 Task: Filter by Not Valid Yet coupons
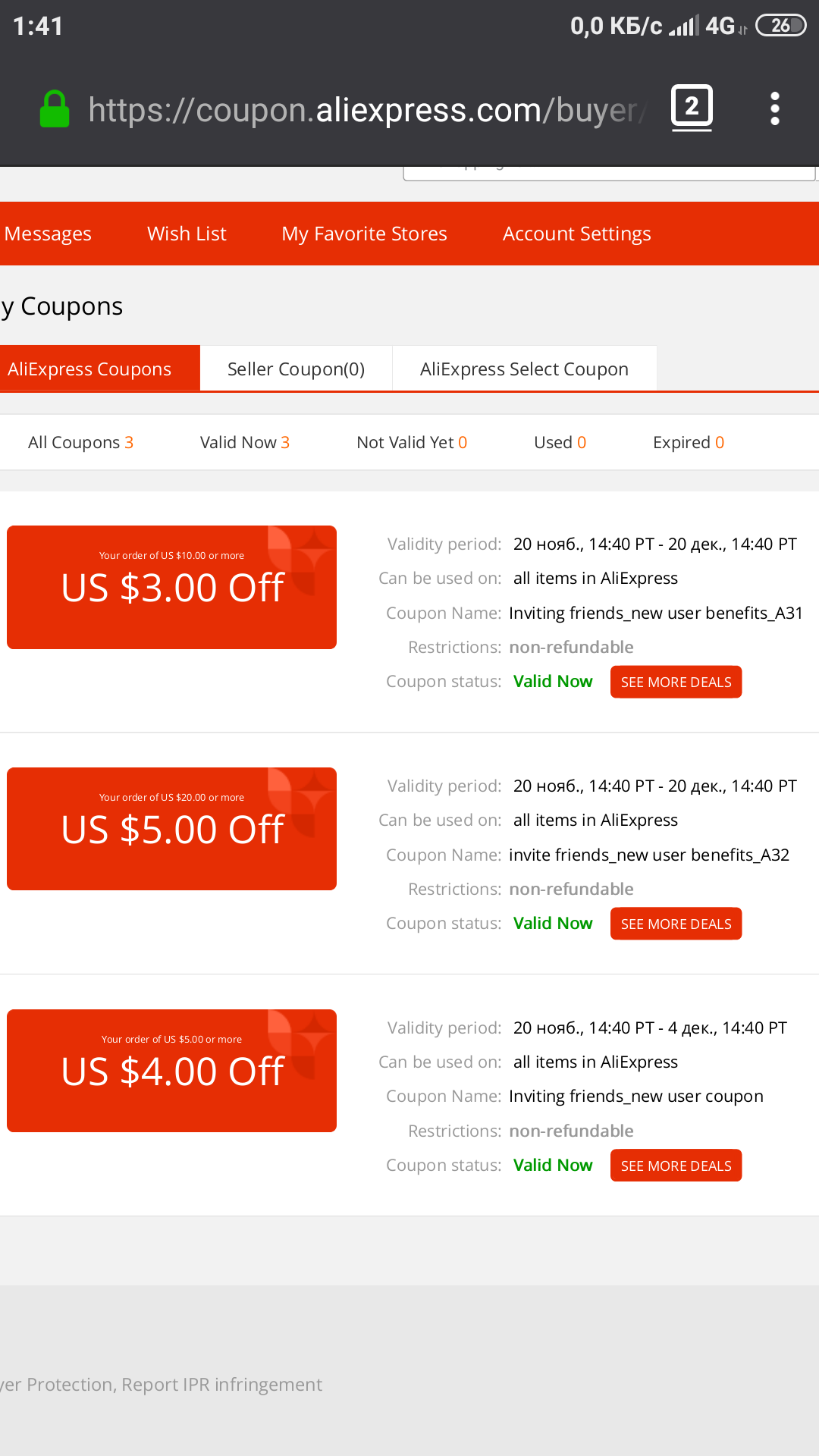pyautogui.click(x=412, y=442)
